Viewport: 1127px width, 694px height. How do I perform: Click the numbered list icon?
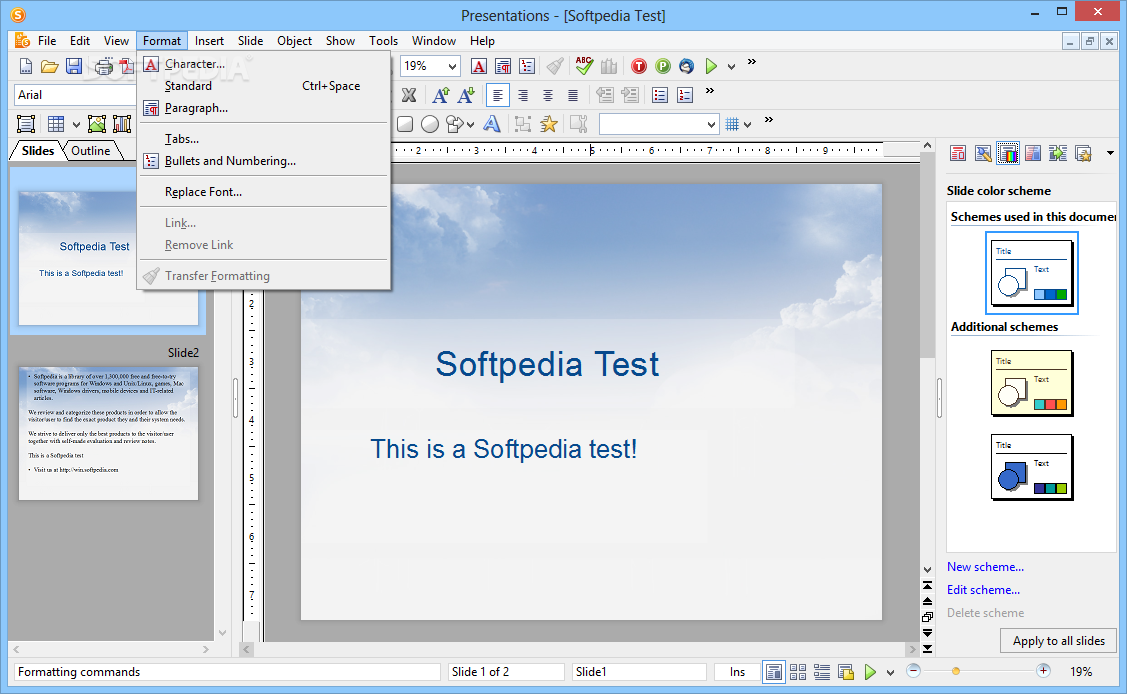point(685,95)
